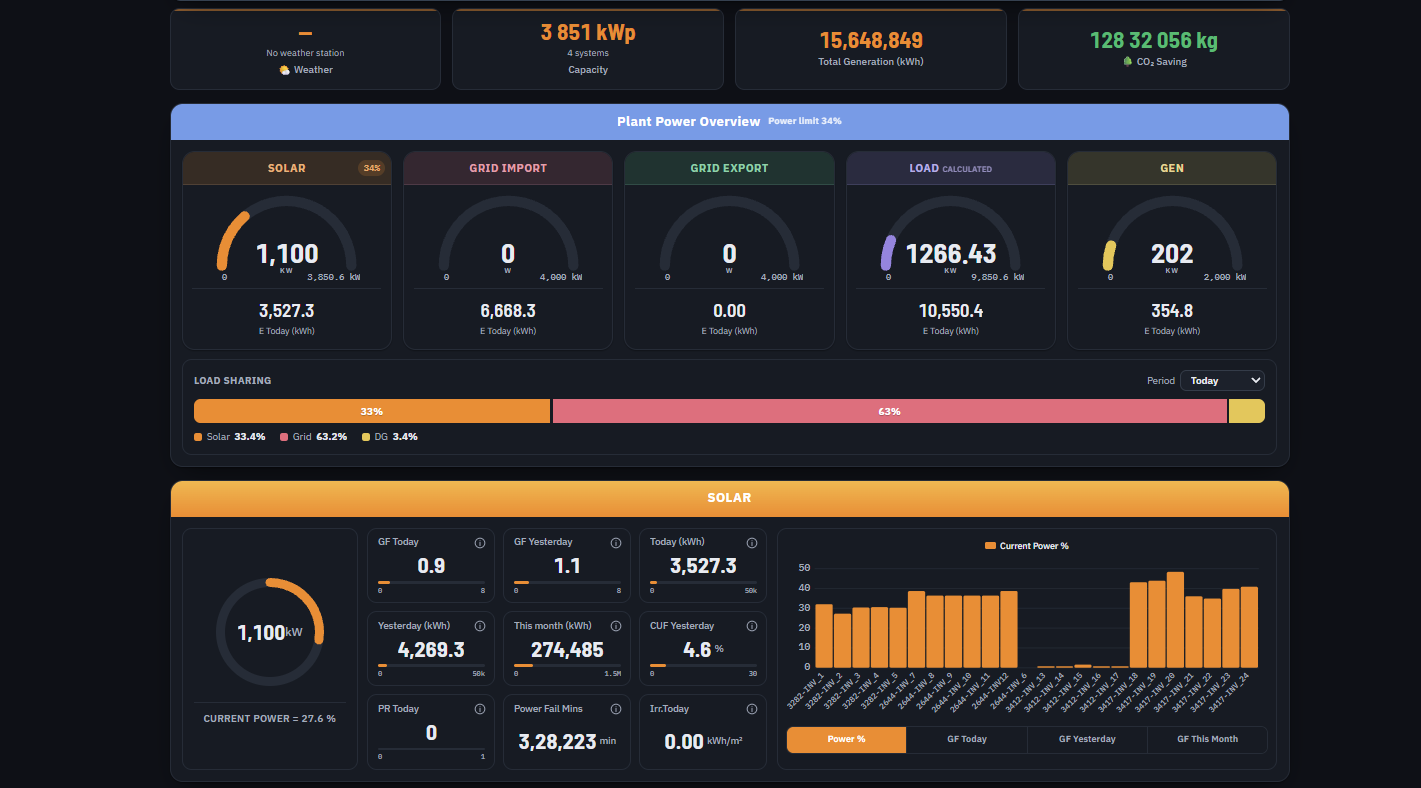1421x788 pixels.
Task: Open the GF Yesterday chart tab
Action: [x=1087, y=739]
